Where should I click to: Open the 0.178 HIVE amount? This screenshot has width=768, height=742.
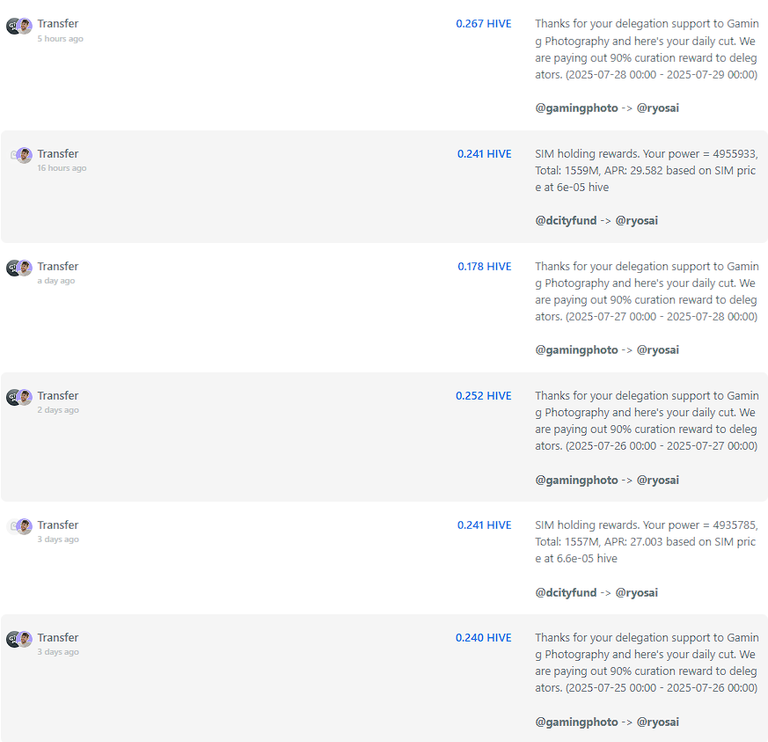484,266
